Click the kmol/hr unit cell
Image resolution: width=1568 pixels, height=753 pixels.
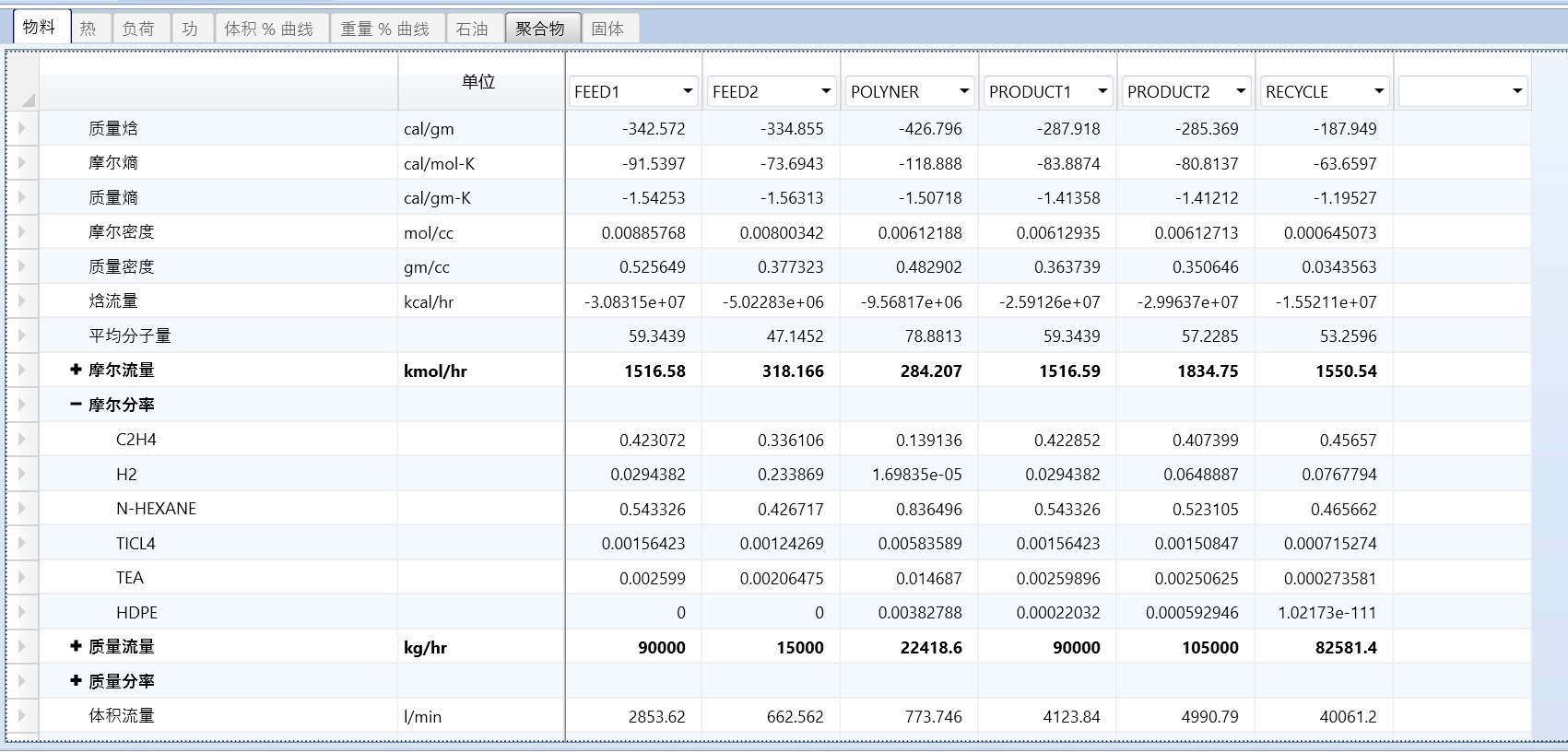[x=481, y=371]
